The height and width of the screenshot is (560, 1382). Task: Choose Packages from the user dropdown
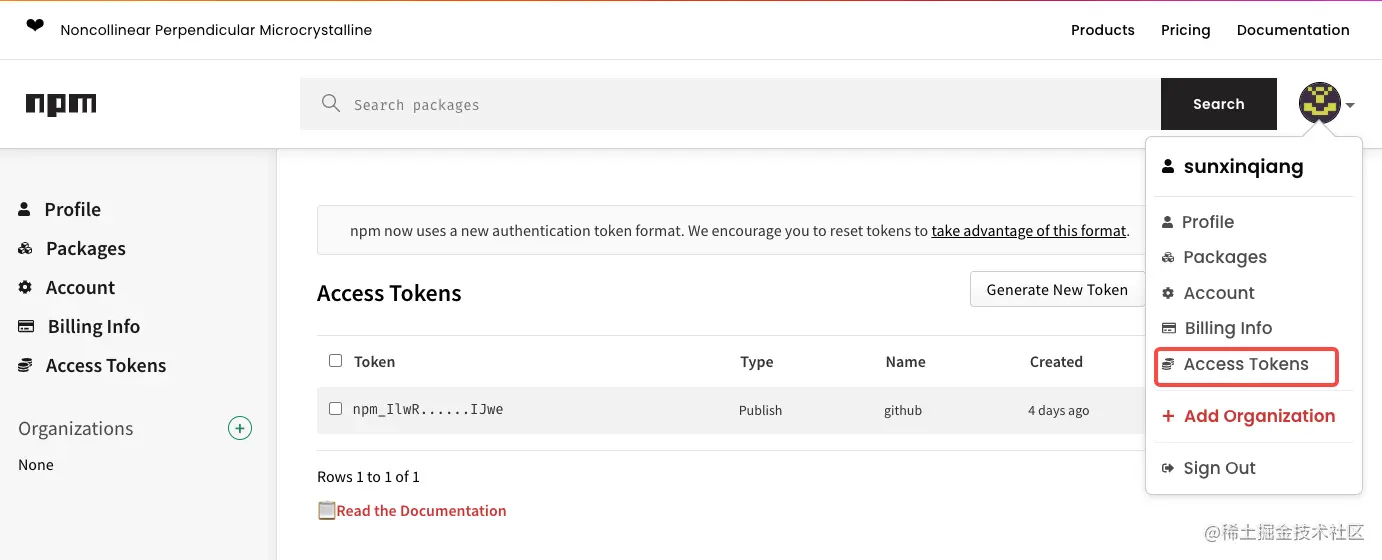coord(1224,257)
